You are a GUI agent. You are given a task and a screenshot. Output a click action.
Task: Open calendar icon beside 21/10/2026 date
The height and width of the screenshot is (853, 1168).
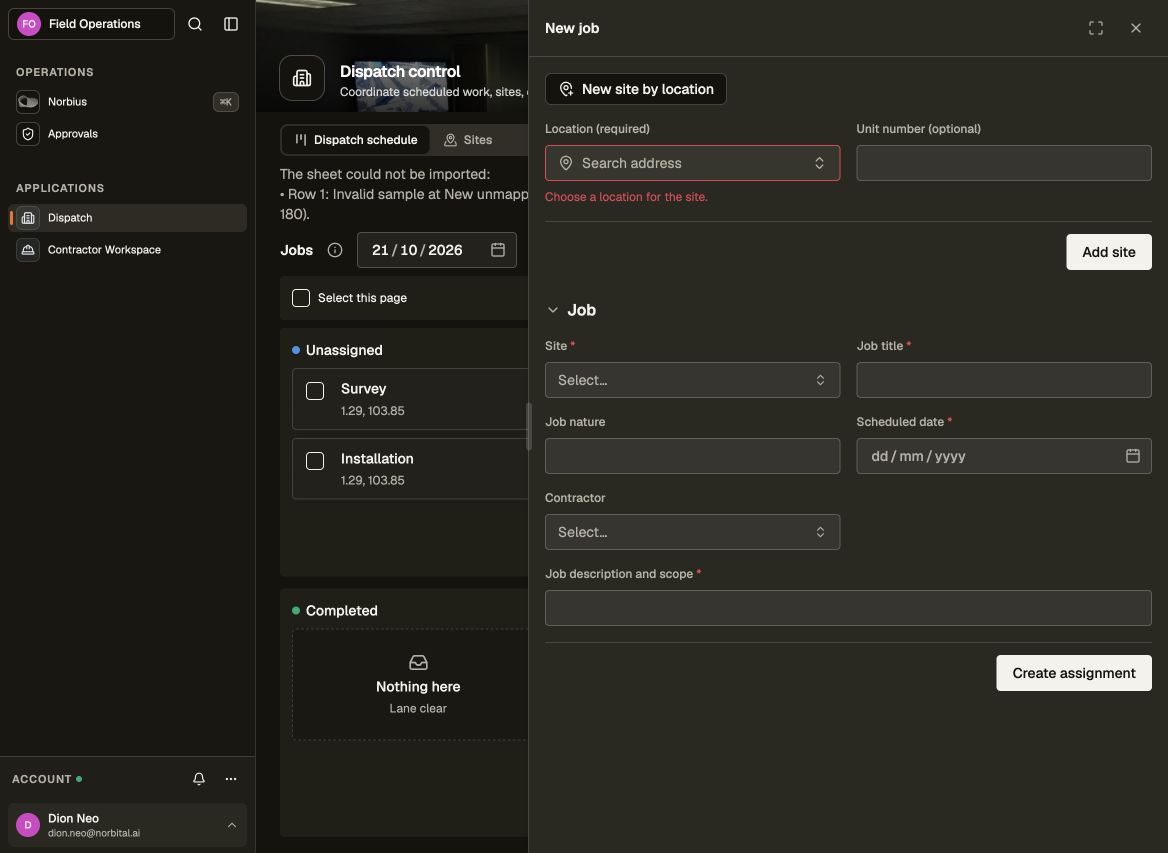pos(498,250)
